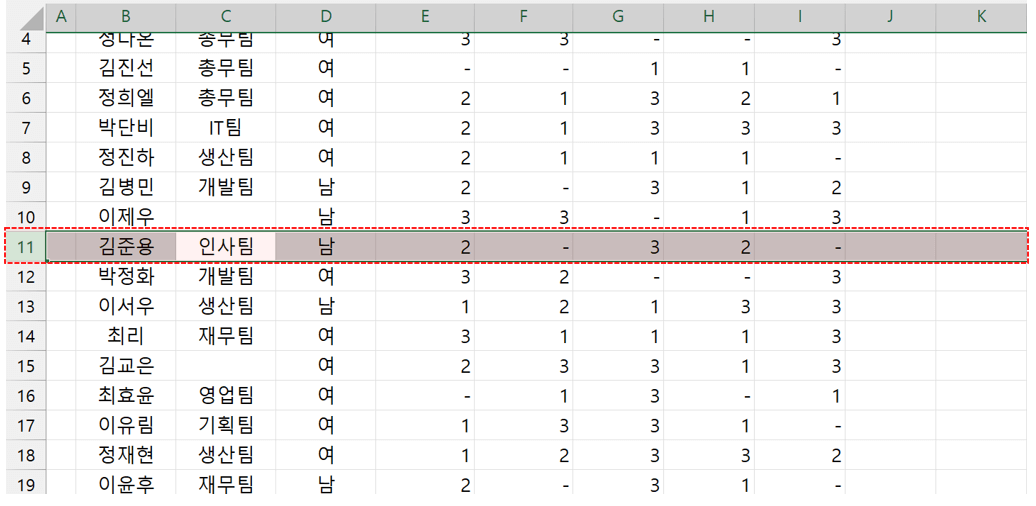This screenshot has height=506, width=1036.
Task: Click the gender cell in row 9
Action: click(325, 187)
